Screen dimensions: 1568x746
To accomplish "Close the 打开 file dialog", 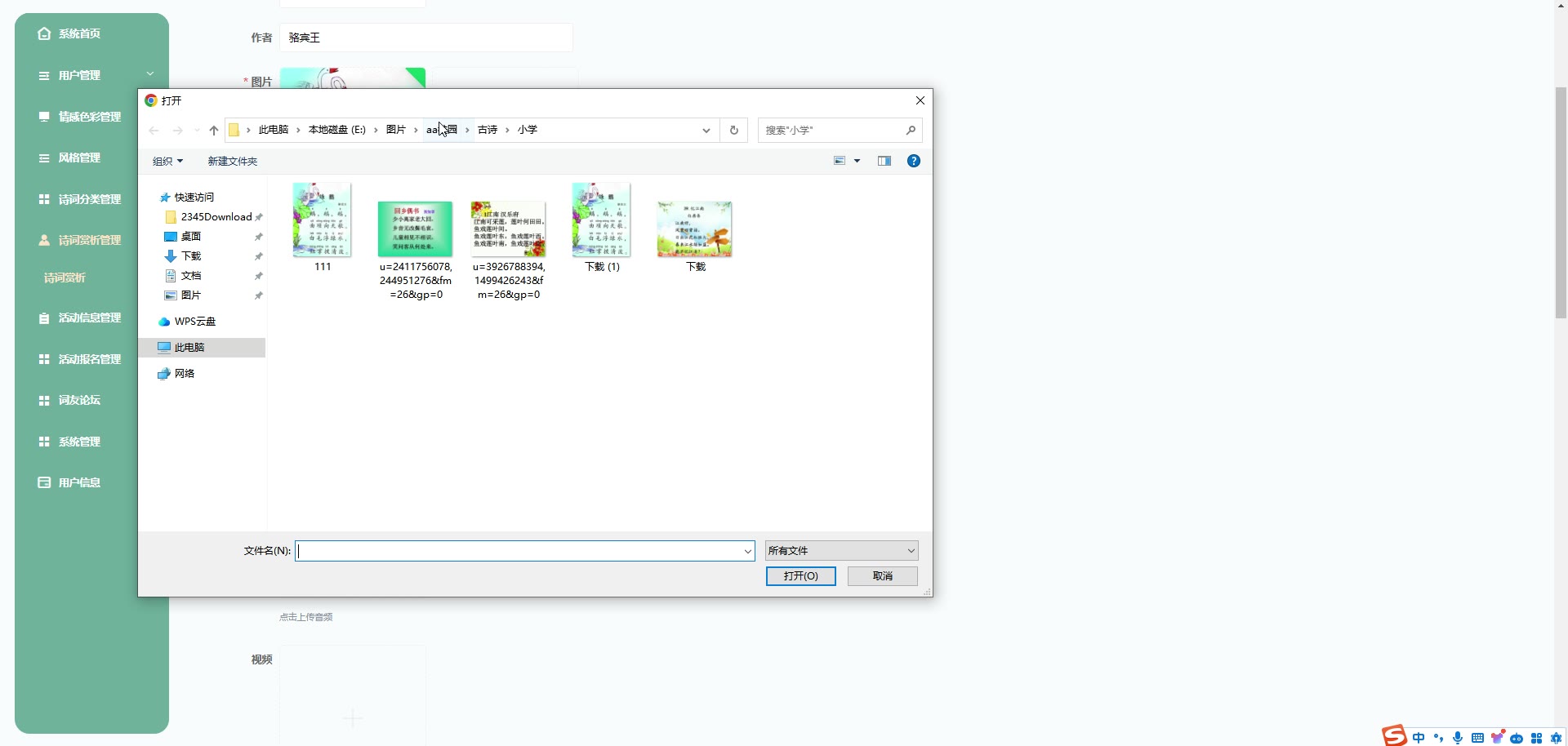I will pyautogui.click(x=920, y=100).
